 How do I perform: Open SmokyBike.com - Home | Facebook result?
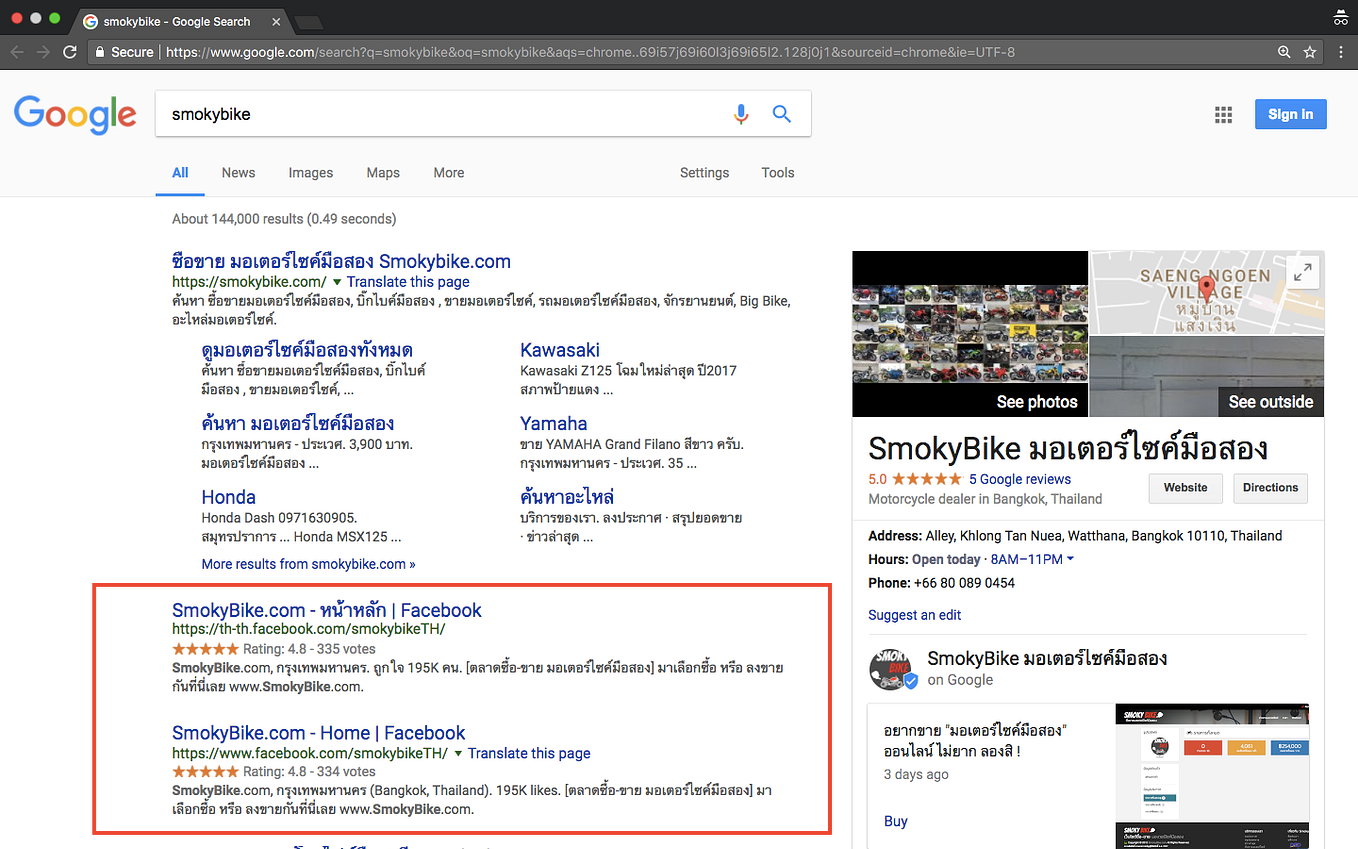[x=319, y=733]
